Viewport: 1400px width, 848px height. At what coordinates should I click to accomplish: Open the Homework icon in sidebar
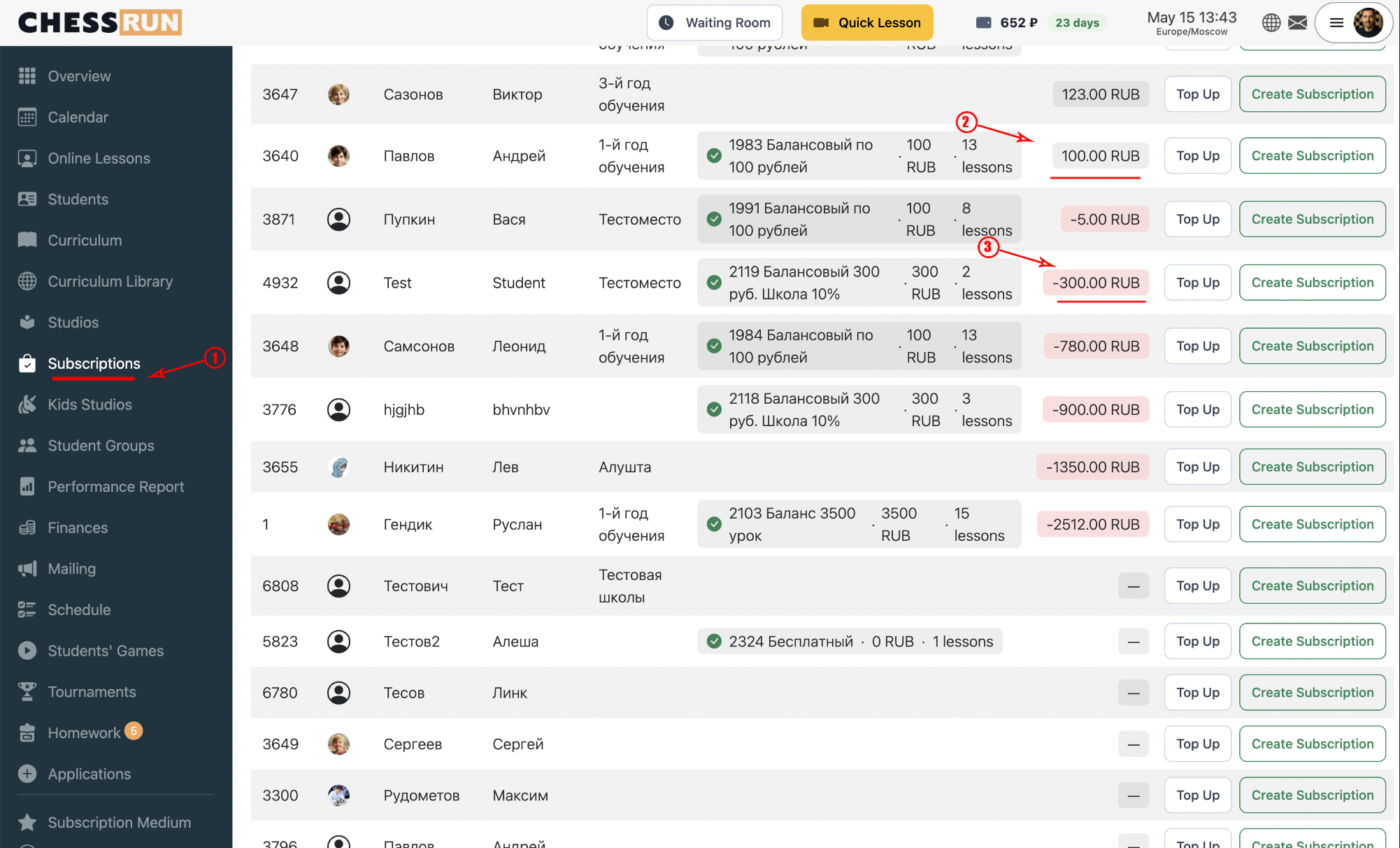27,733
